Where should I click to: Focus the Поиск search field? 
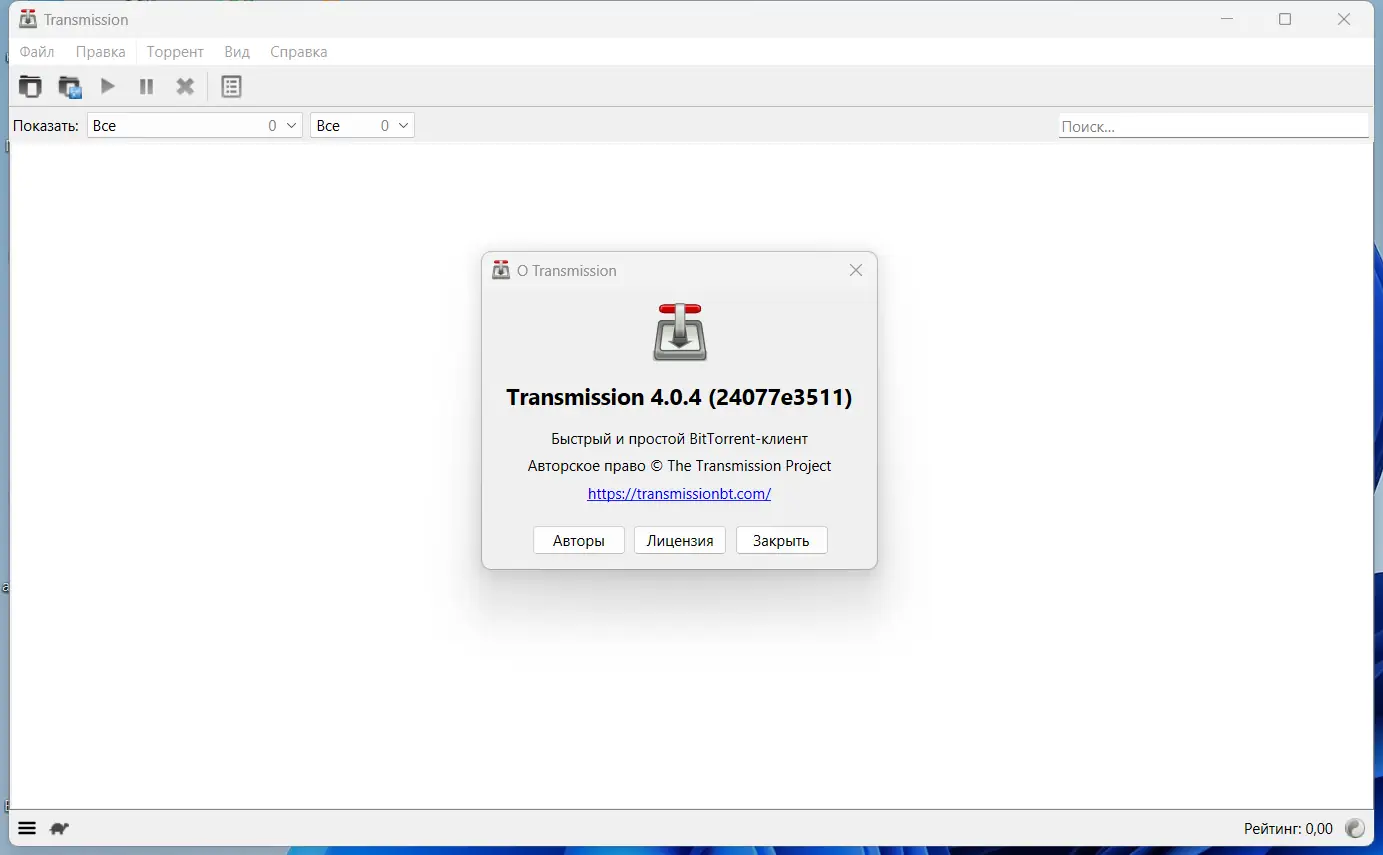point(1213,126)
